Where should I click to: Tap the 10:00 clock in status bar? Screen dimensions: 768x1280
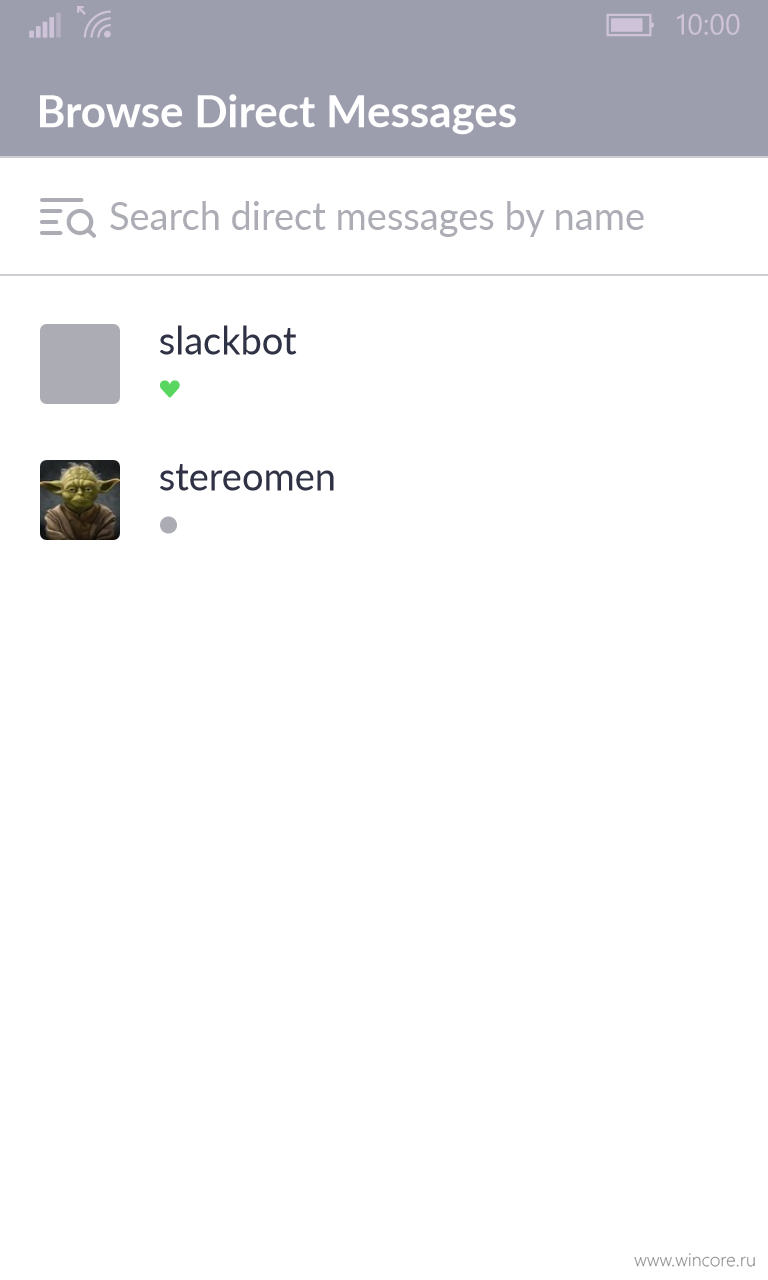(x=708, y=25)
